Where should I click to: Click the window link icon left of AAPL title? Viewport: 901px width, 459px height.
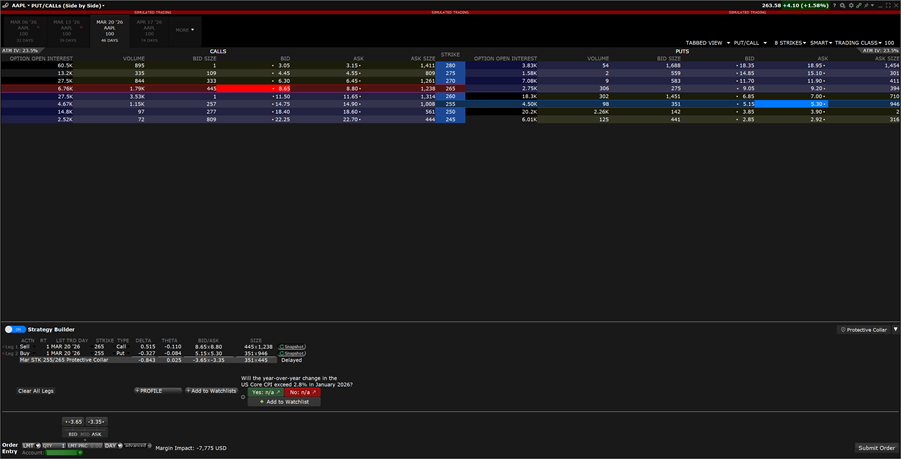point(5,5)
